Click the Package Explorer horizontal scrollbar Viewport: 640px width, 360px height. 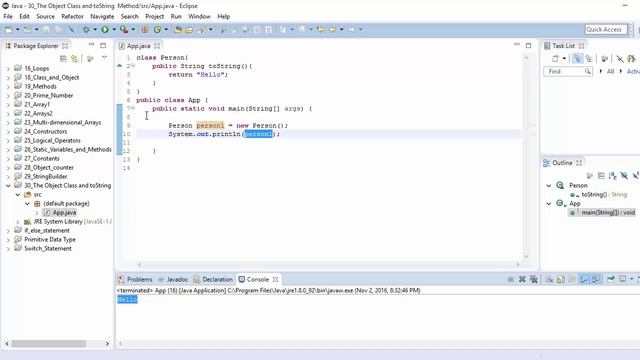tap(48, 344)
